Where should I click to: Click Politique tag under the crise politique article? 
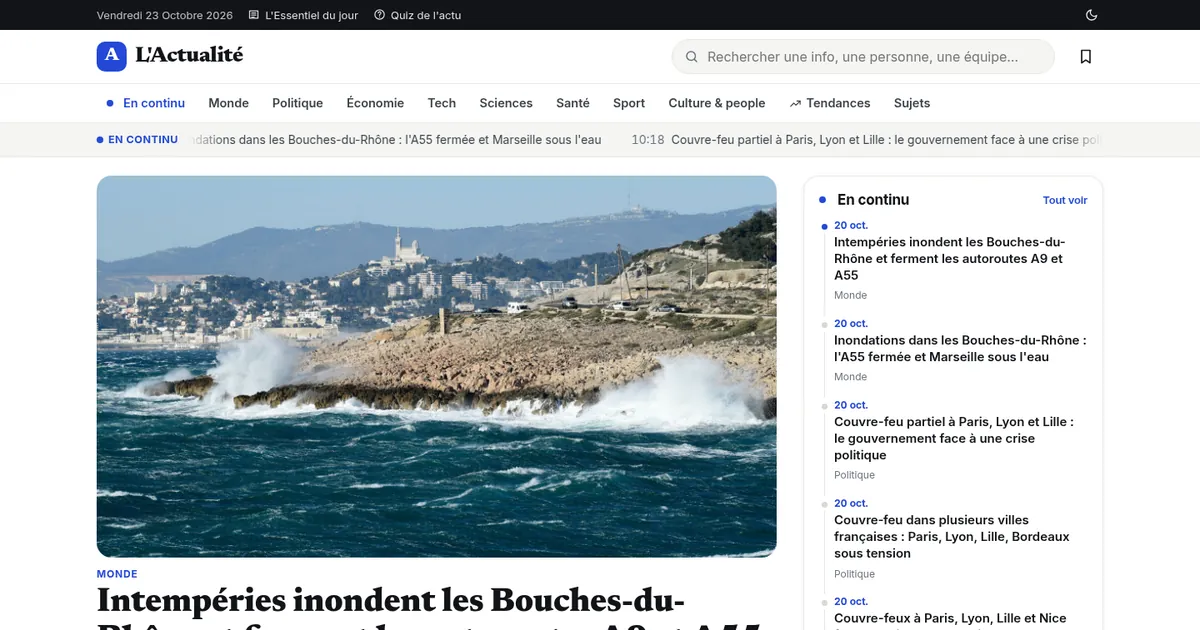pos(854,475)
